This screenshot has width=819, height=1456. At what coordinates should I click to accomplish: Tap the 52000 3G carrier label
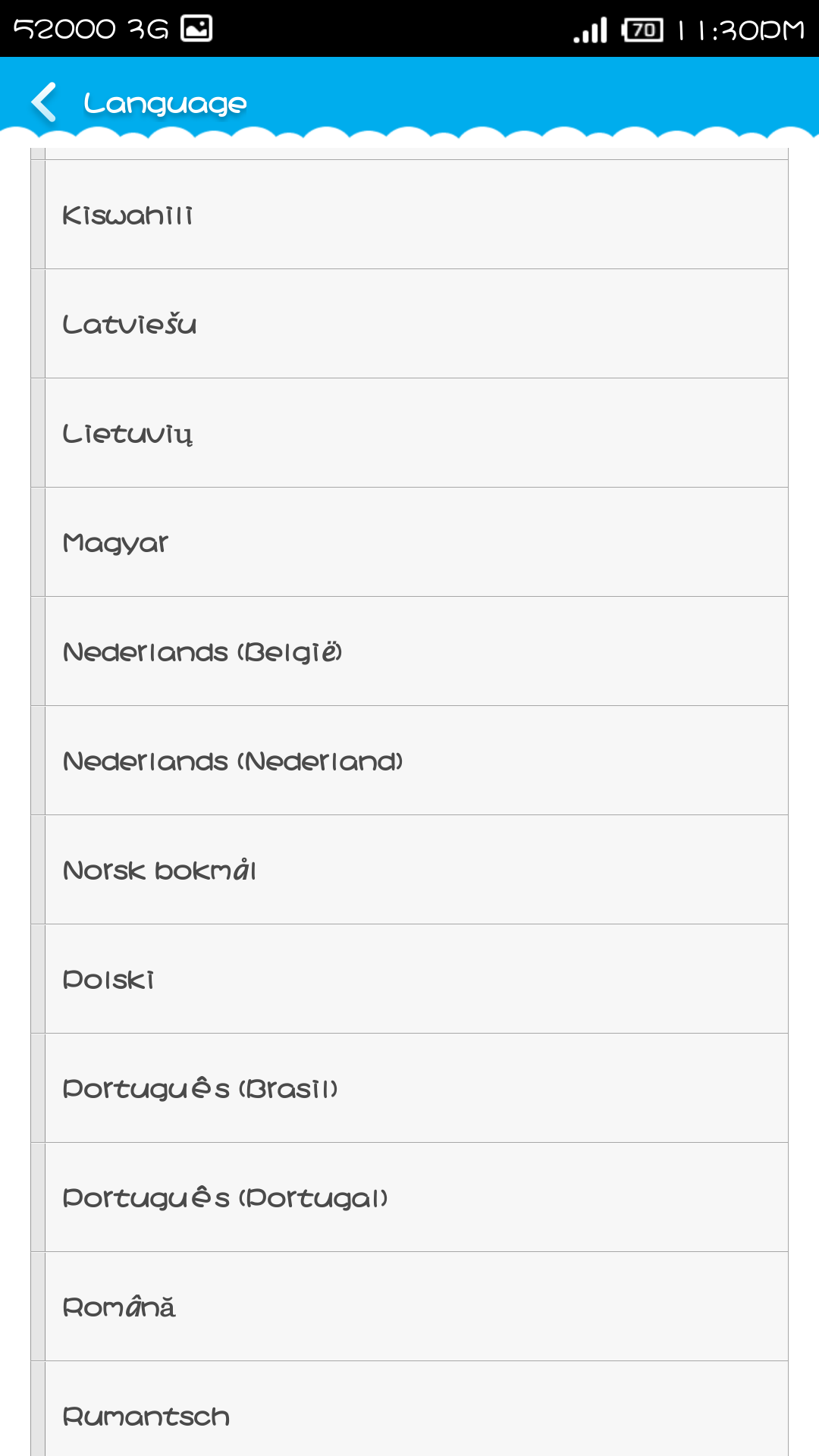[91, 29]
